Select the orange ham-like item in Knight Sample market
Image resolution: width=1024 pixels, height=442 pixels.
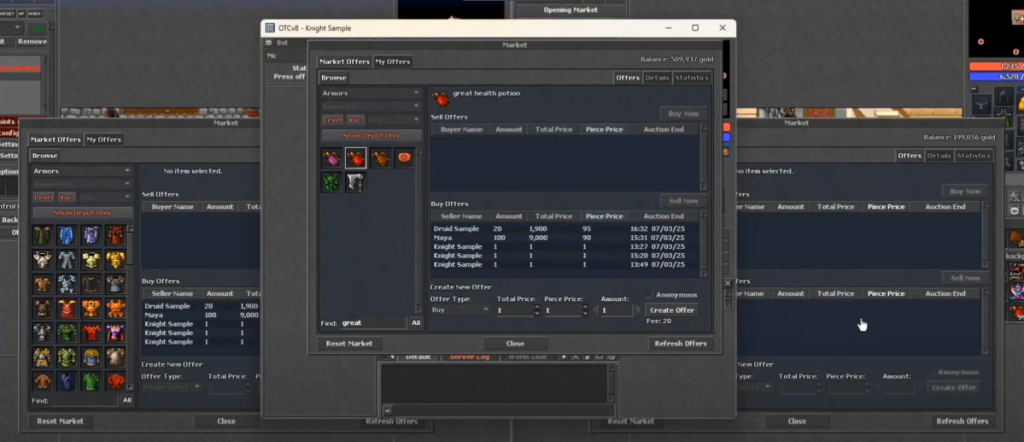pos(404,158)
